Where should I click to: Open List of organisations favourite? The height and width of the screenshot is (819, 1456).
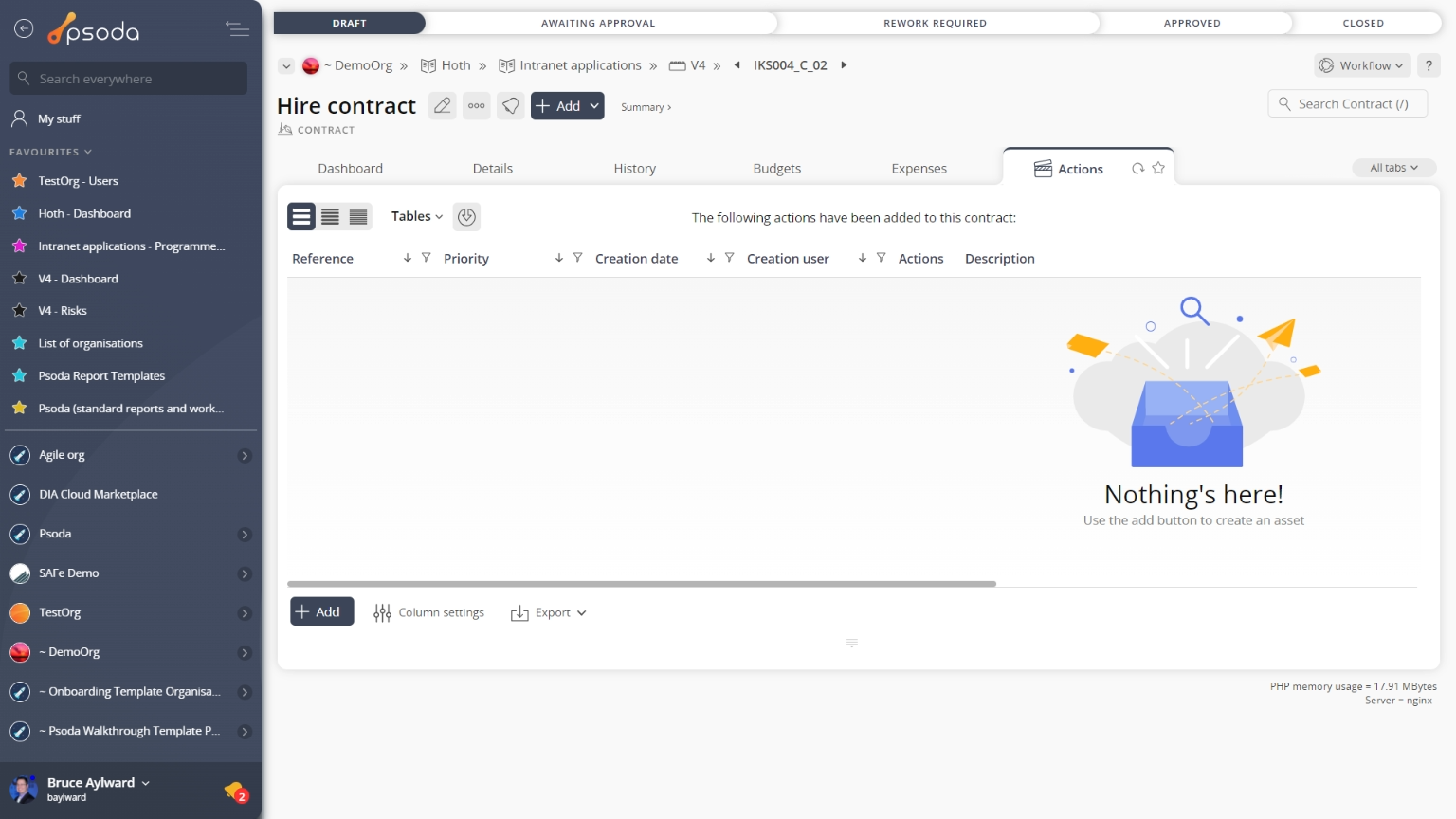90,343
